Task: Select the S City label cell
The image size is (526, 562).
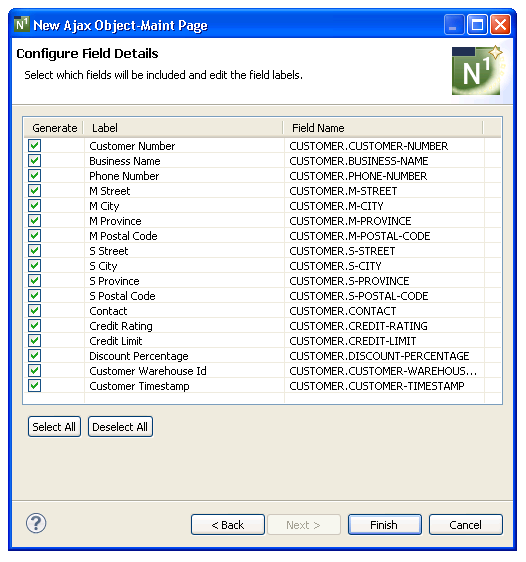Action: pos(185,266)
